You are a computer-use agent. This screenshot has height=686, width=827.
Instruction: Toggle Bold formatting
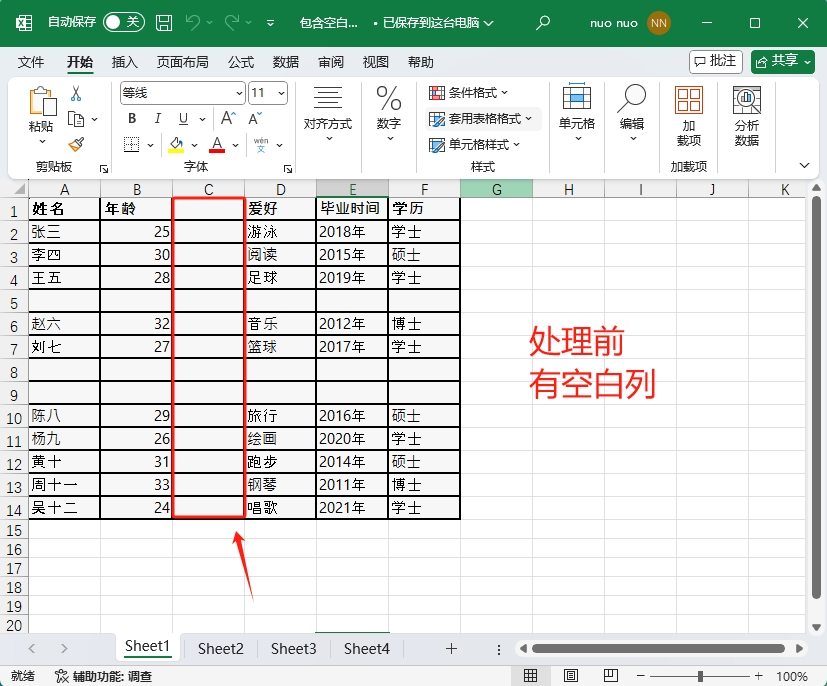131,118
